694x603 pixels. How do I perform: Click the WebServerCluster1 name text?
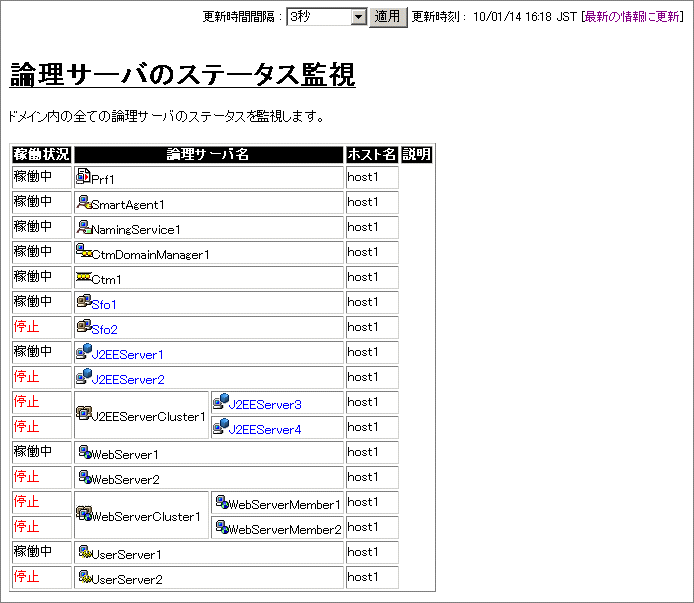point(146,517)
